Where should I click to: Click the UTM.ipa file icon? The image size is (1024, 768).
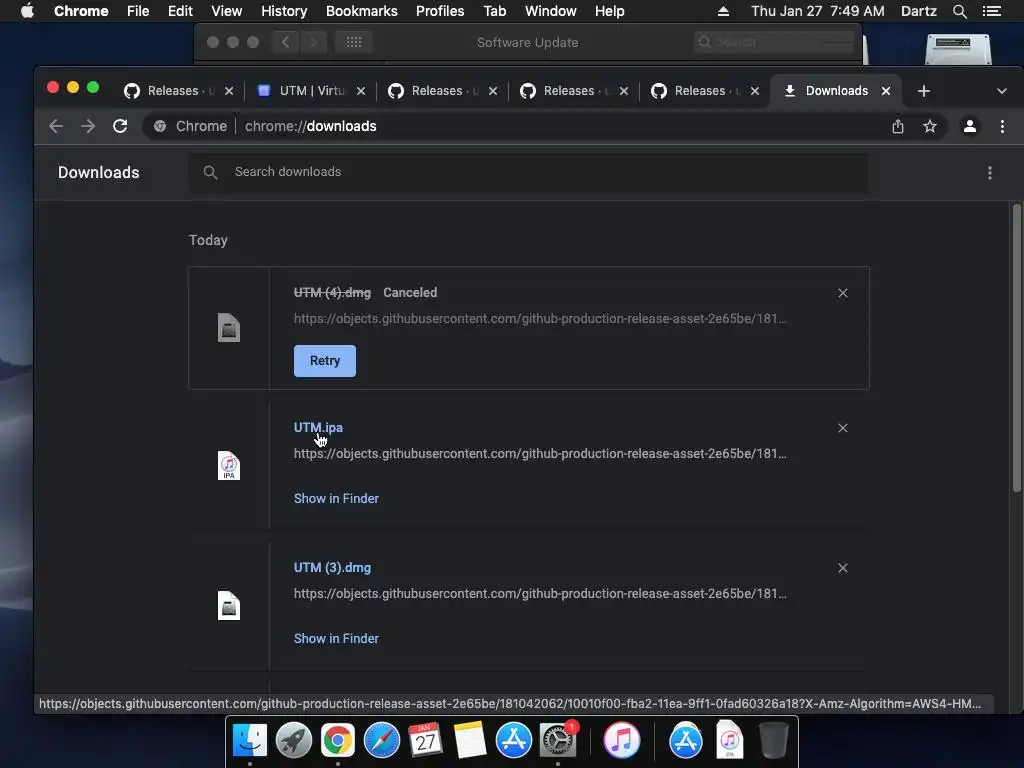229,466
